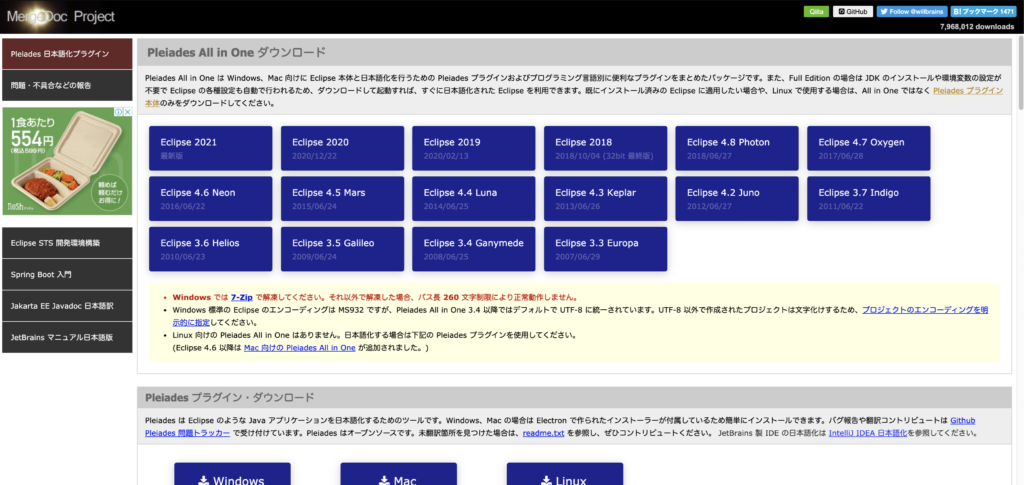Choose the Eclipse 4.3 Keplar tile
The image size is (1024, 485).
pos(605,198)
